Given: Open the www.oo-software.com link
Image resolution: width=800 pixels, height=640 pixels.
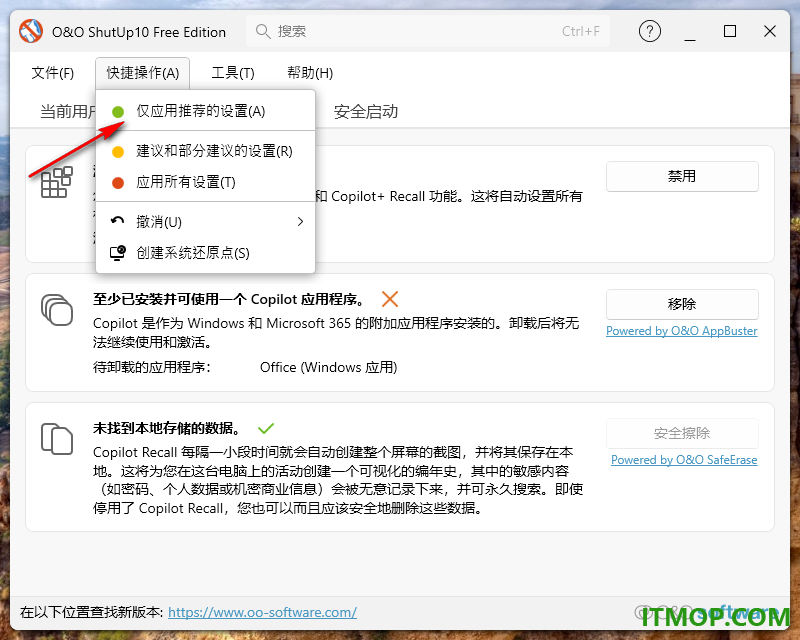Looking at the screenshot, I should coord(262,612).
